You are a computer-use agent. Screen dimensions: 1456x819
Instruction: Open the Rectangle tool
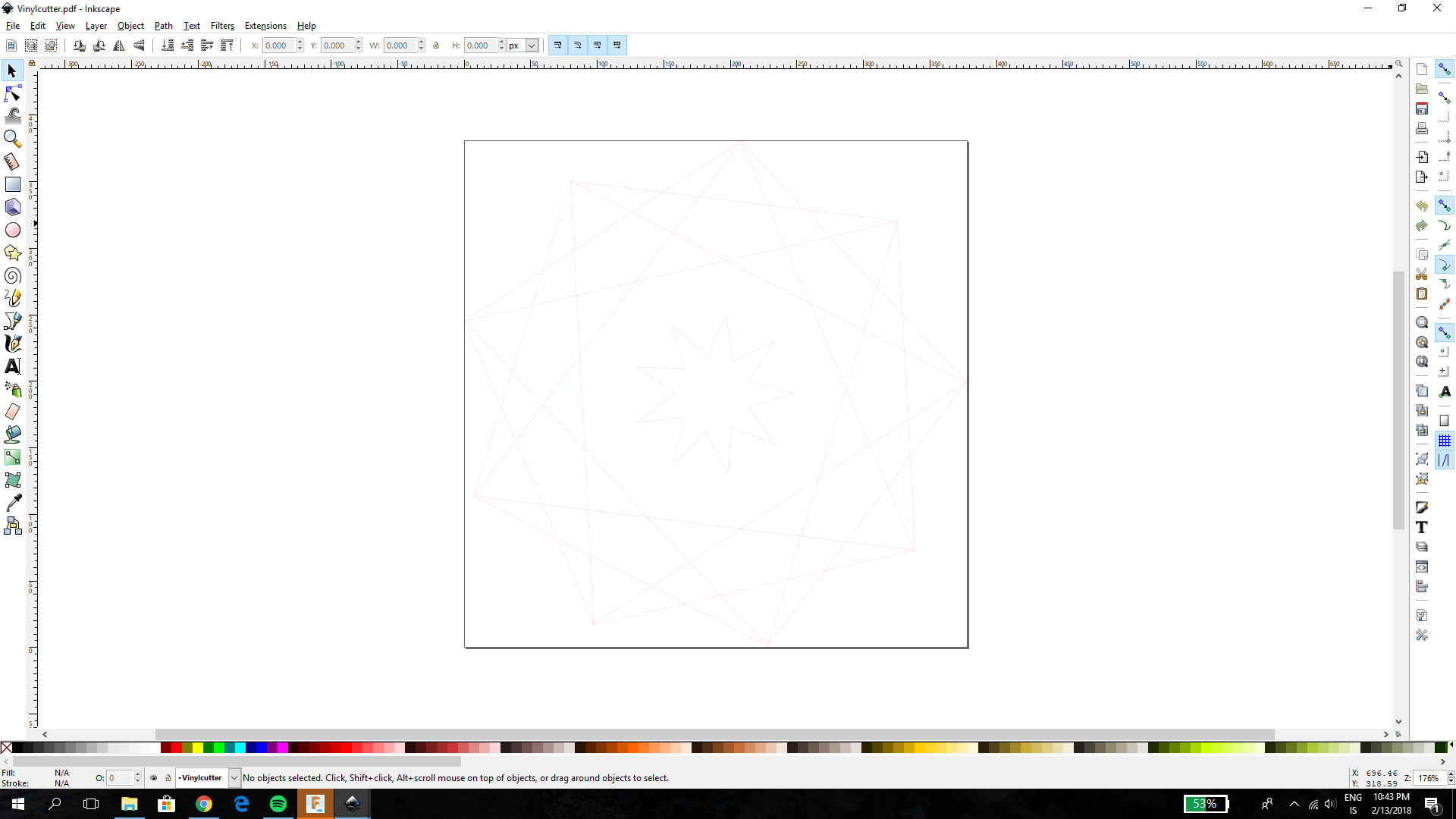coord(12,184)
